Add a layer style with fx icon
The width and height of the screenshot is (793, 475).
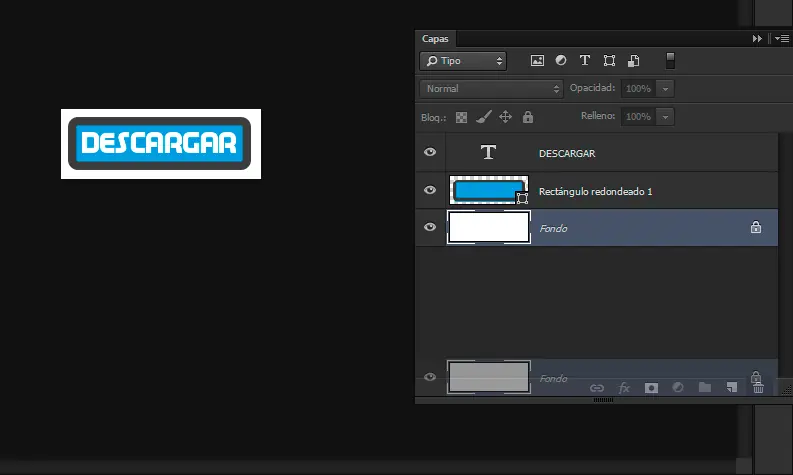(624, 388)
